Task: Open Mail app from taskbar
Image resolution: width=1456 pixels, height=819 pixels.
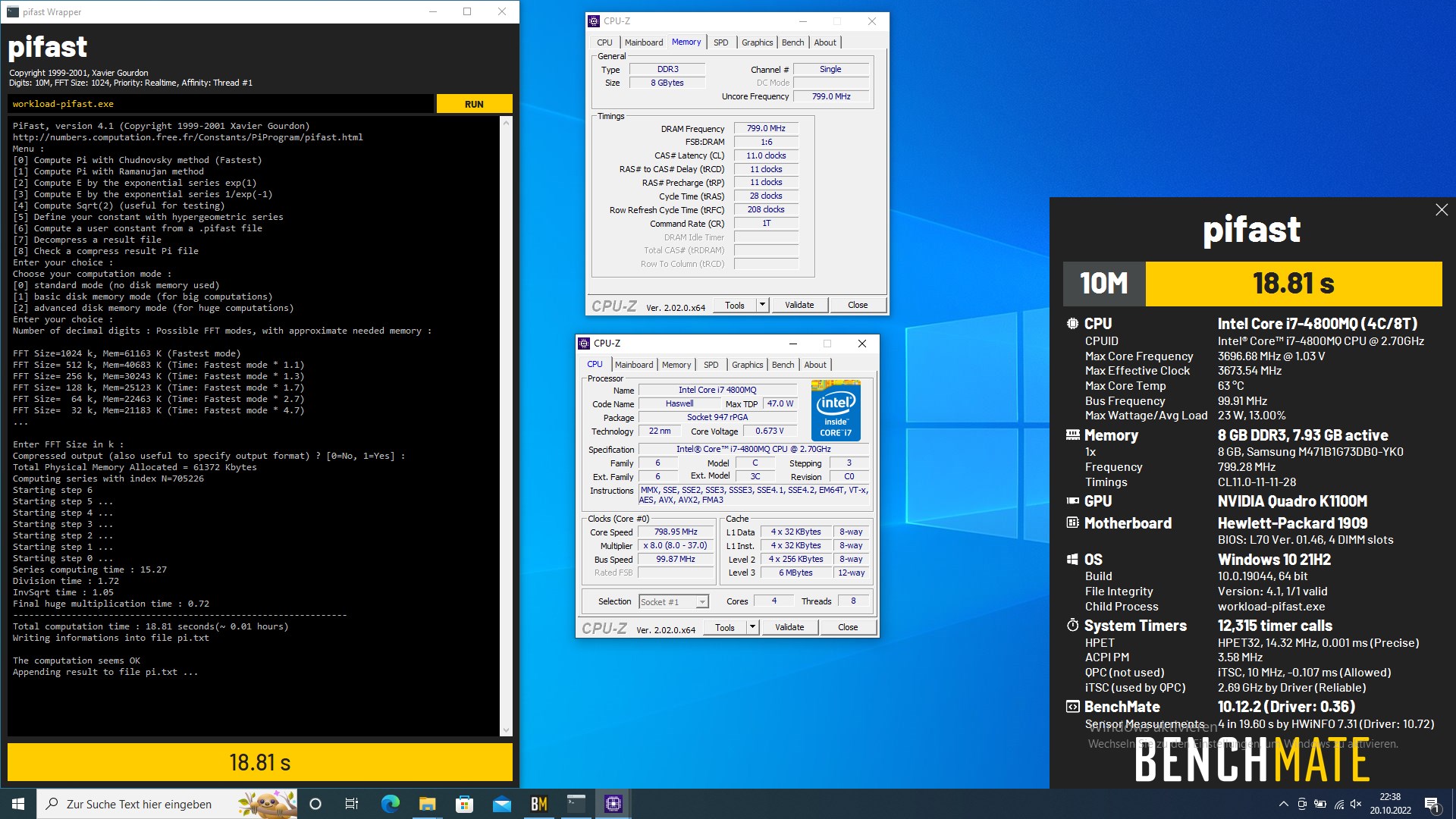Action: point(501,804)
